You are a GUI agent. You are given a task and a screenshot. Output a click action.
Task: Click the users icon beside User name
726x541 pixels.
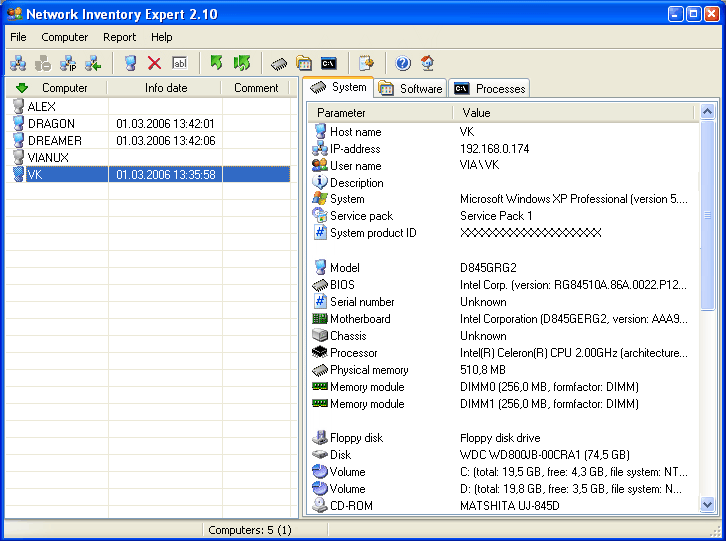[320, 165]
